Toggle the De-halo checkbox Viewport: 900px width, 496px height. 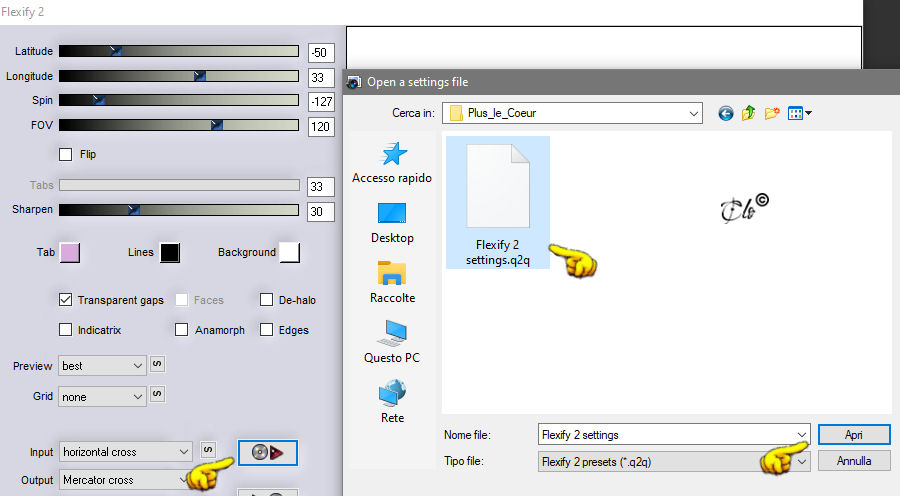[x=266, y=300]
